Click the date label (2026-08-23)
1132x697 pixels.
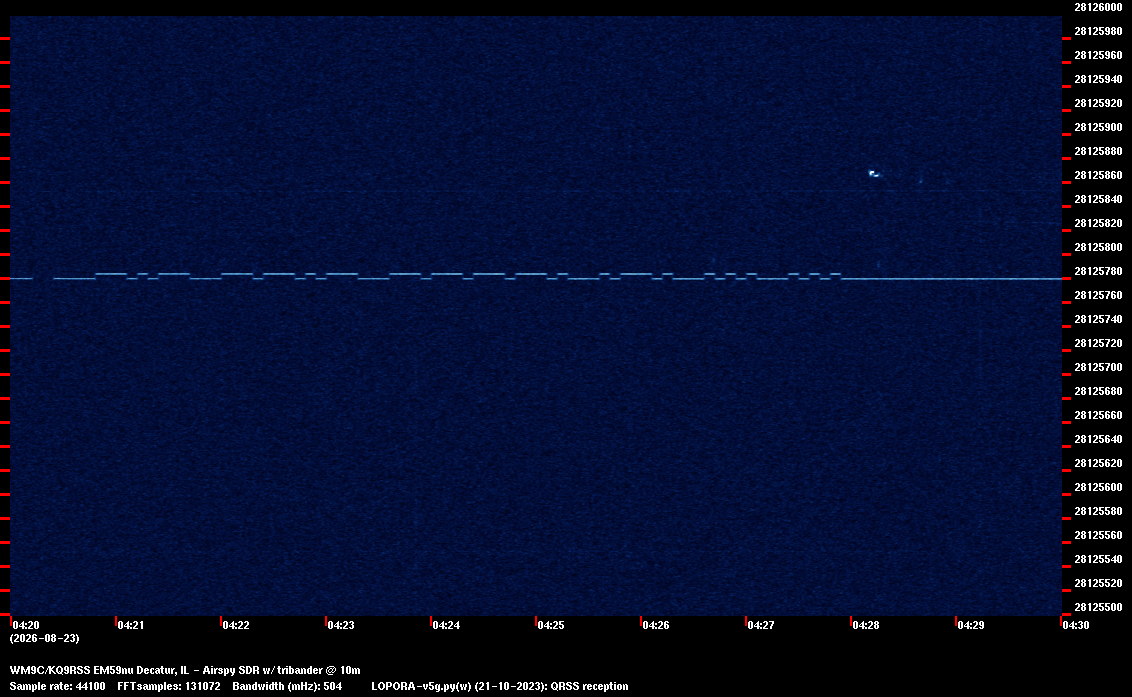coord(45,638)
